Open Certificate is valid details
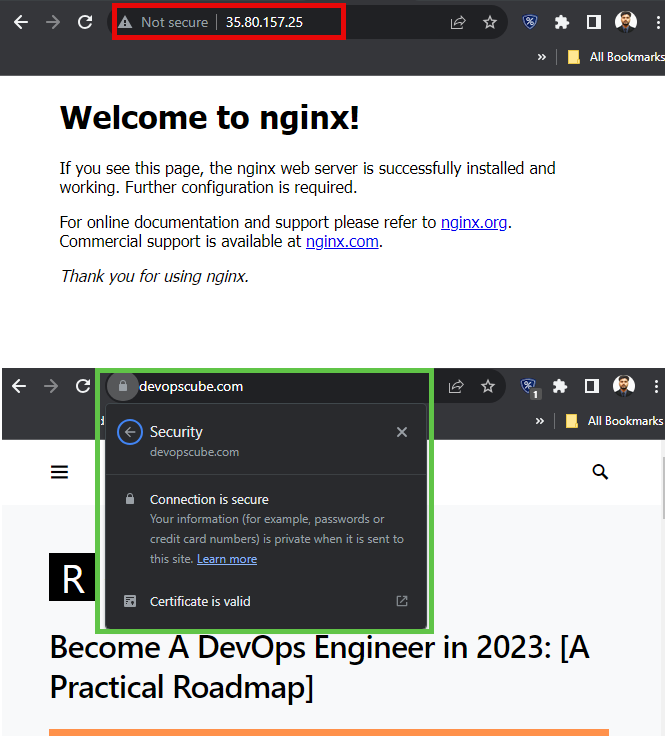 click(x=266, y=601)
